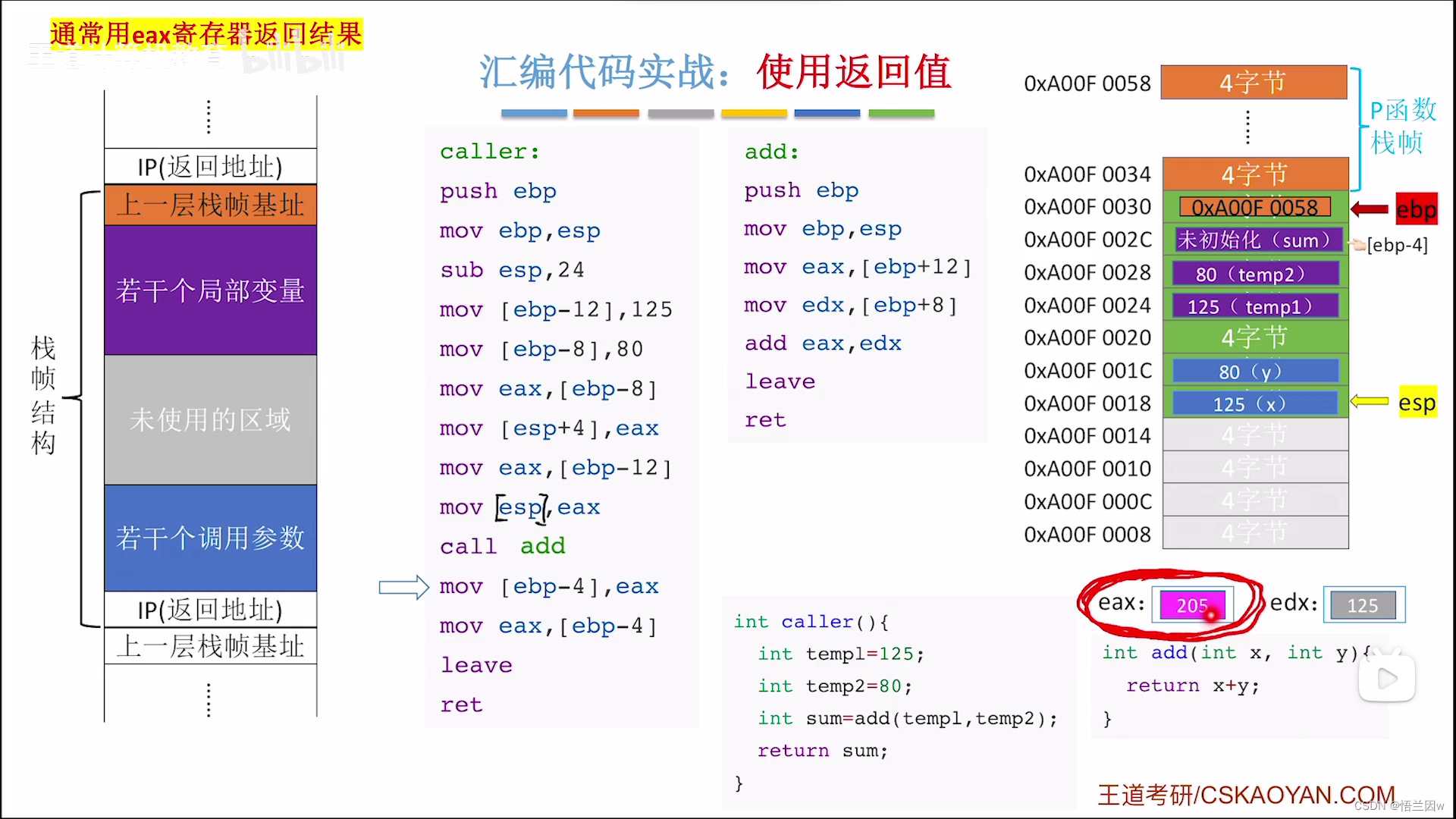Click the gray edx value box 125
This screenshot has width=1456, height=819.
pos(1363,605)
